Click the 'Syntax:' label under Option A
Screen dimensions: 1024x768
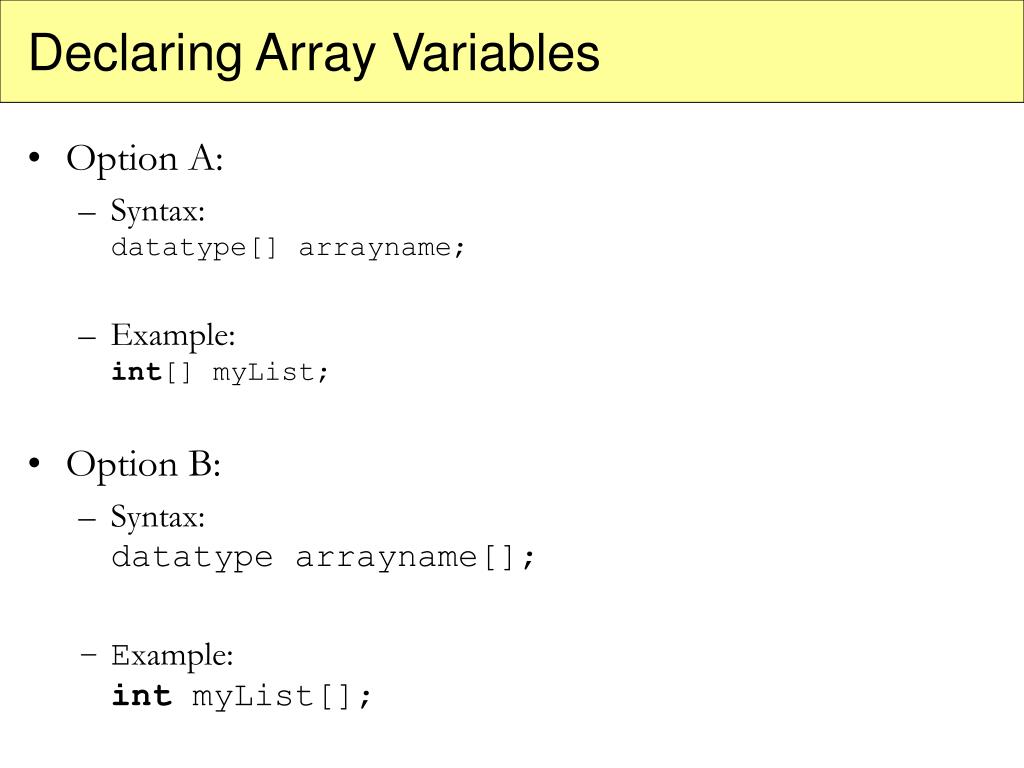(157, 212)
